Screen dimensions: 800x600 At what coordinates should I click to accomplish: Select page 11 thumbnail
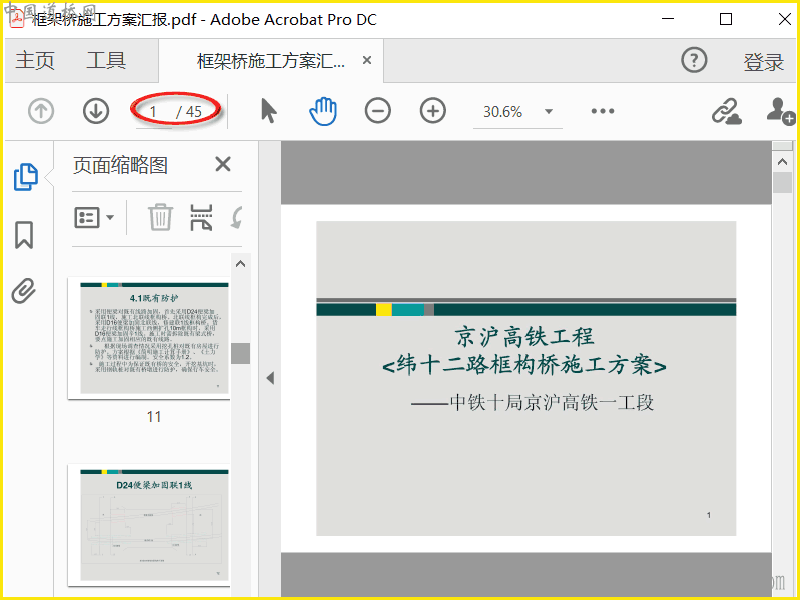(x=149, y=338)
